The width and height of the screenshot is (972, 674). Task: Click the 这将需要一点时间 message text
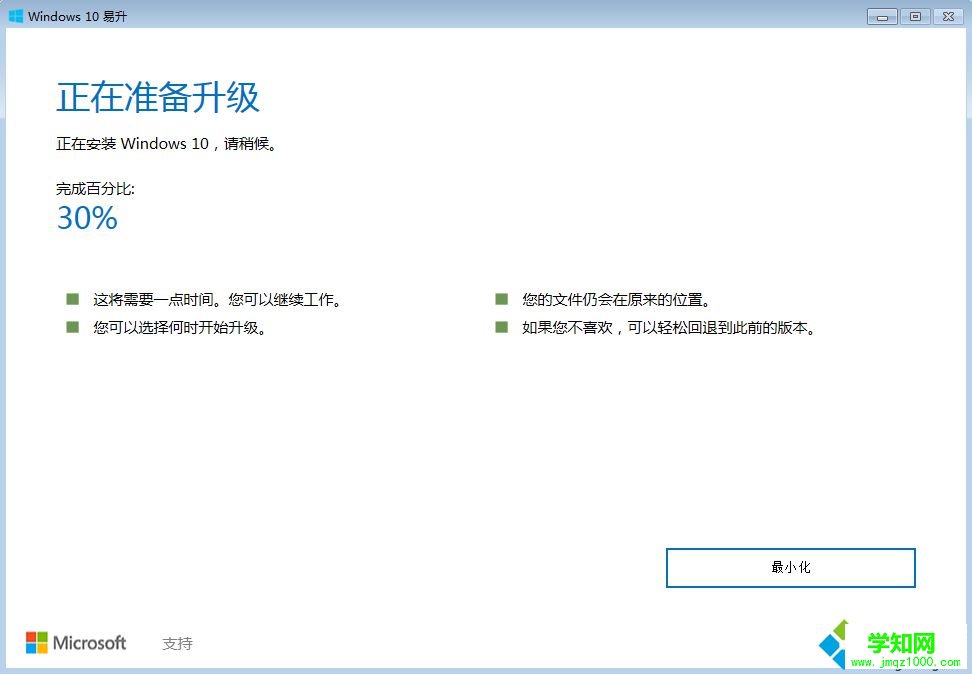216,298
